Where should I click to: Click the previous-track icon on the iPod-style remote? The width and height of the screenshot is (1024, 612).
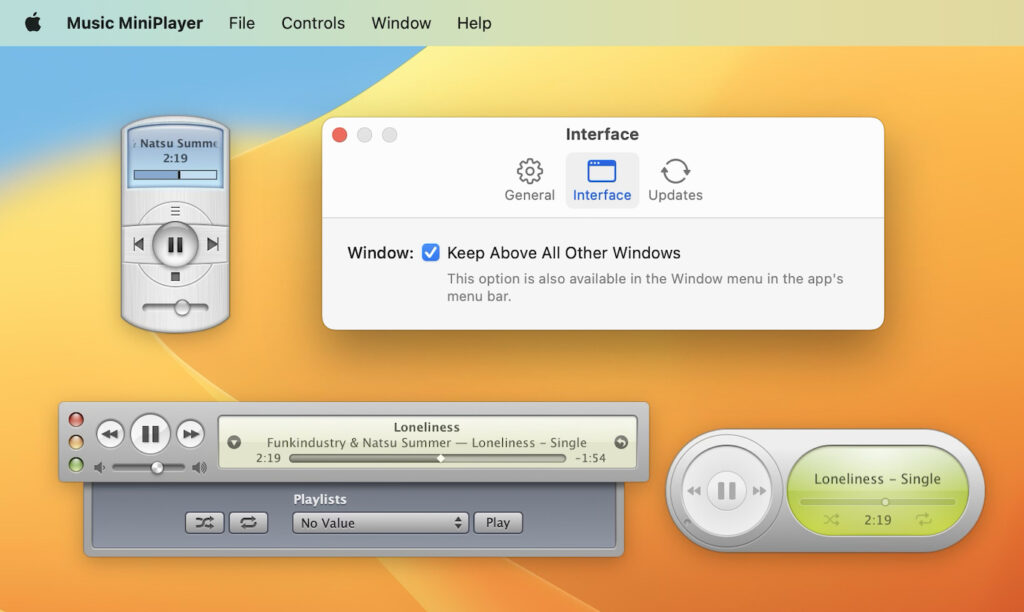[x=140, y=243]
